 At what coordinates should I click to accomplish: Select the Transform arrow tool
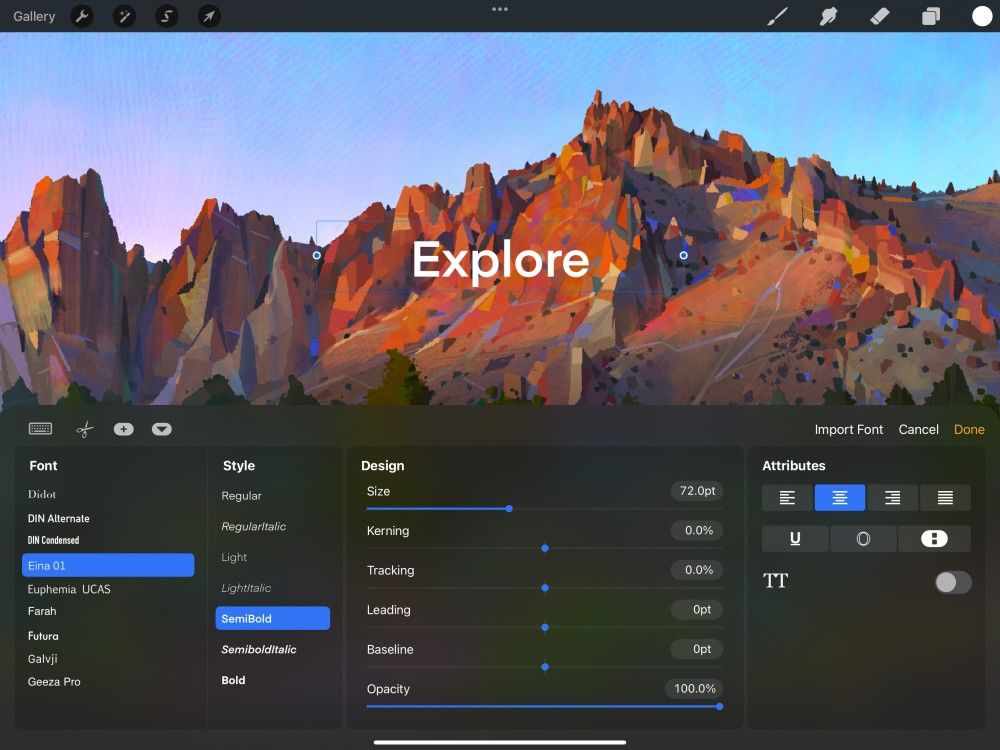pos(209,16)
